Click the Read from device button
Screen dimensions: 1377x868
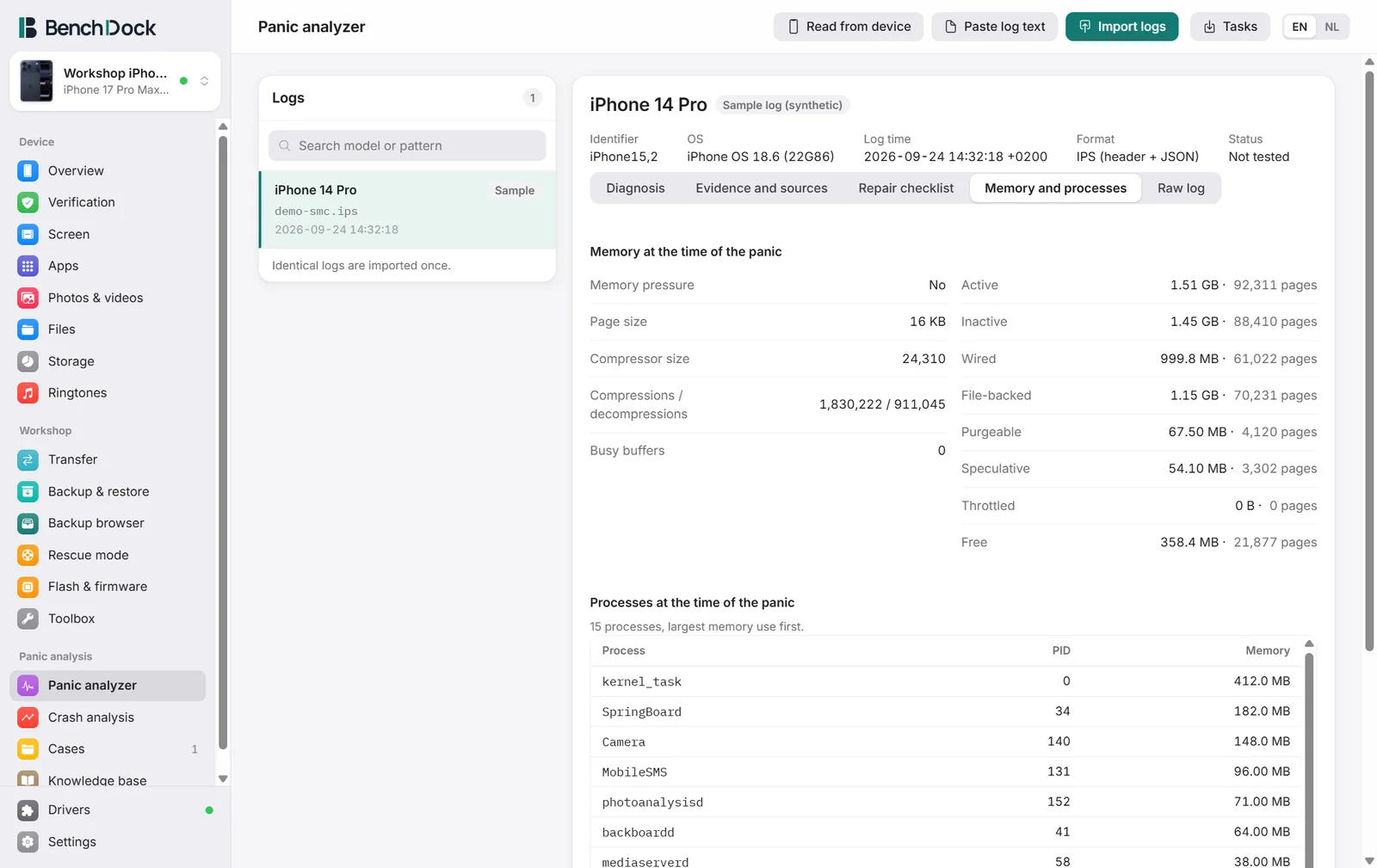(849, 27)
